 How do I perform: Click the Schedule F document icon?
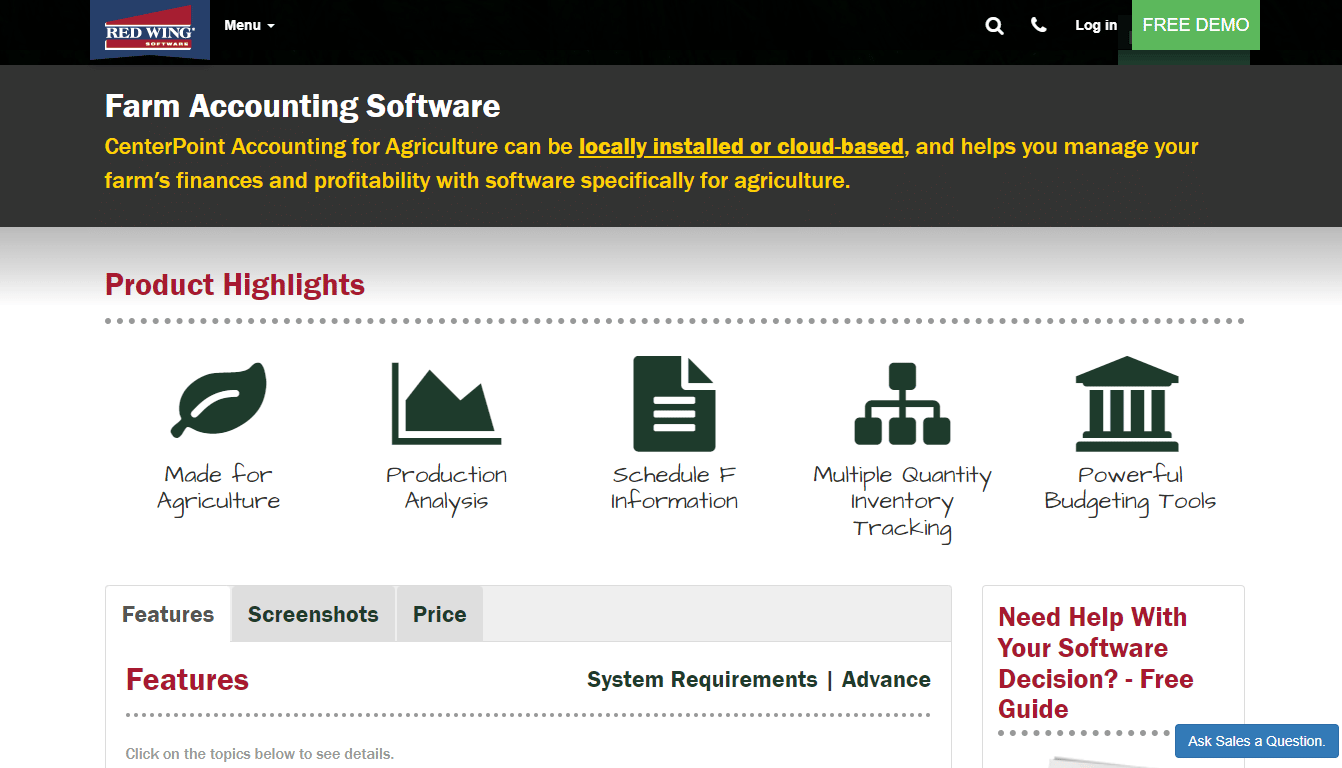click(674, 403)
